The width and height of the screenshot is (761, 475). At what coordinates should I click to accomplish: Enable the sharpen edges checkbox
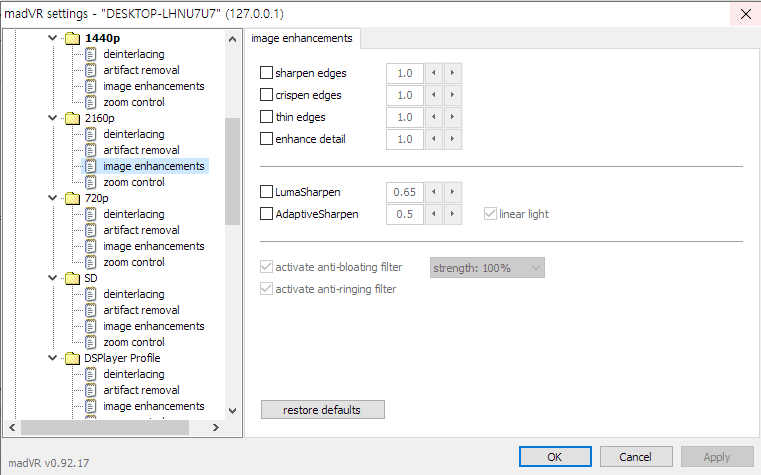click(267, 73)
